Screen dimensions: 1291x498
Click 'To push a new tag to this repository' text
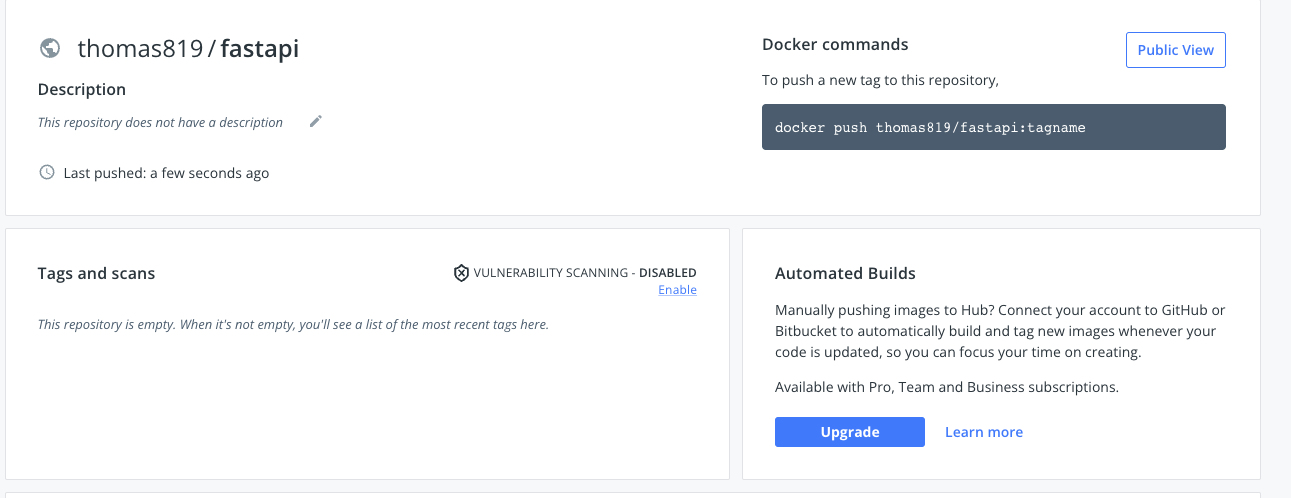coord(881,80)
